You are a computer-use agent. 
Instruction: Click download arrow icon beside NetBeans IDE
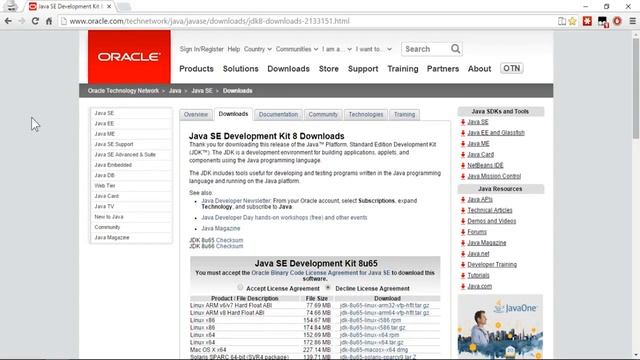(x=463, y=165)
